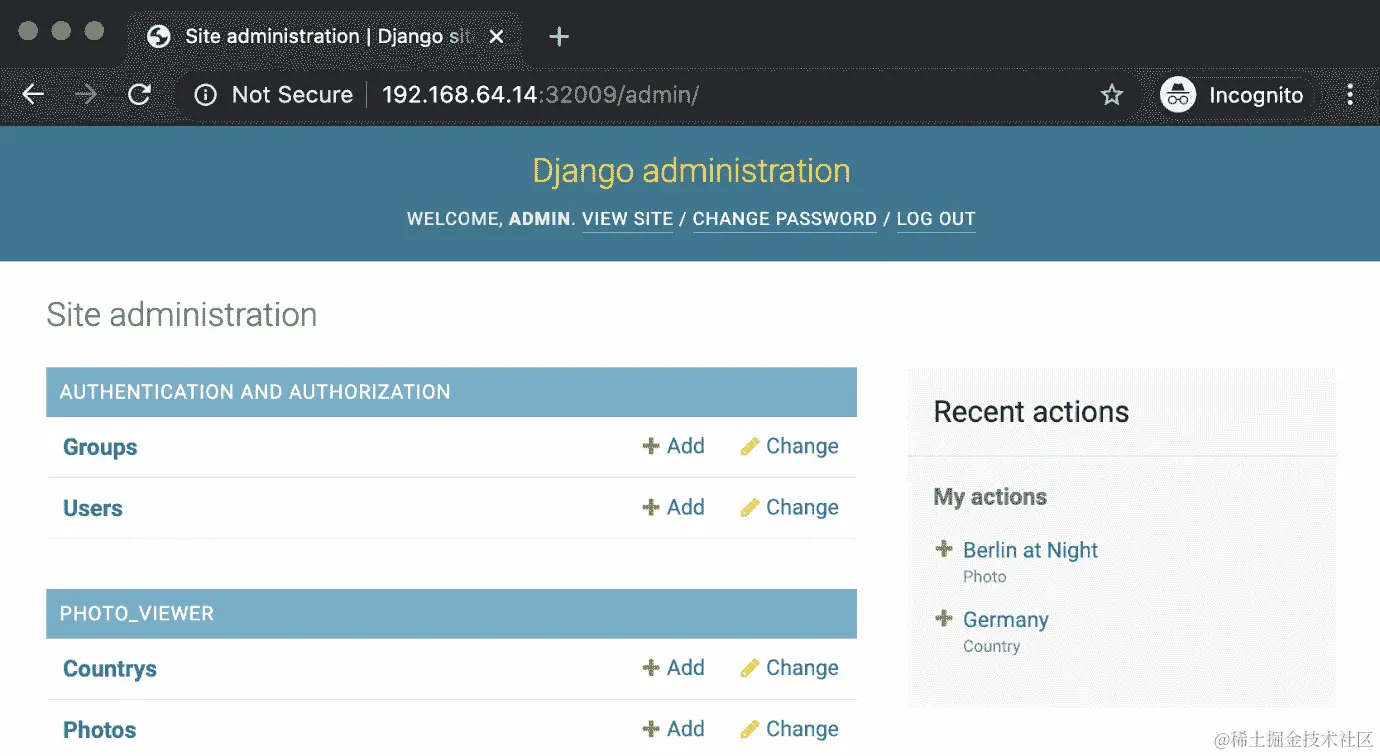Image resolution: width=1380 pixels, height=756 pixels.
Task: Click the plus icon in Groups row
Action: [x=650, y=446]
